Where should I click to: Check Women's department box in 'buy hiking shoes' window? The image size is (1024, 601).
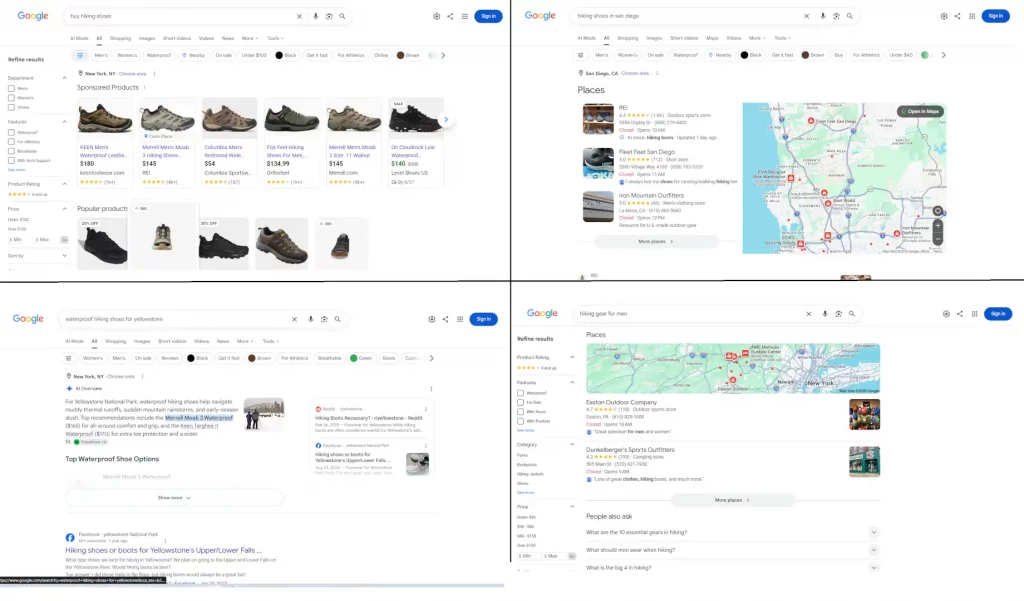11,98
